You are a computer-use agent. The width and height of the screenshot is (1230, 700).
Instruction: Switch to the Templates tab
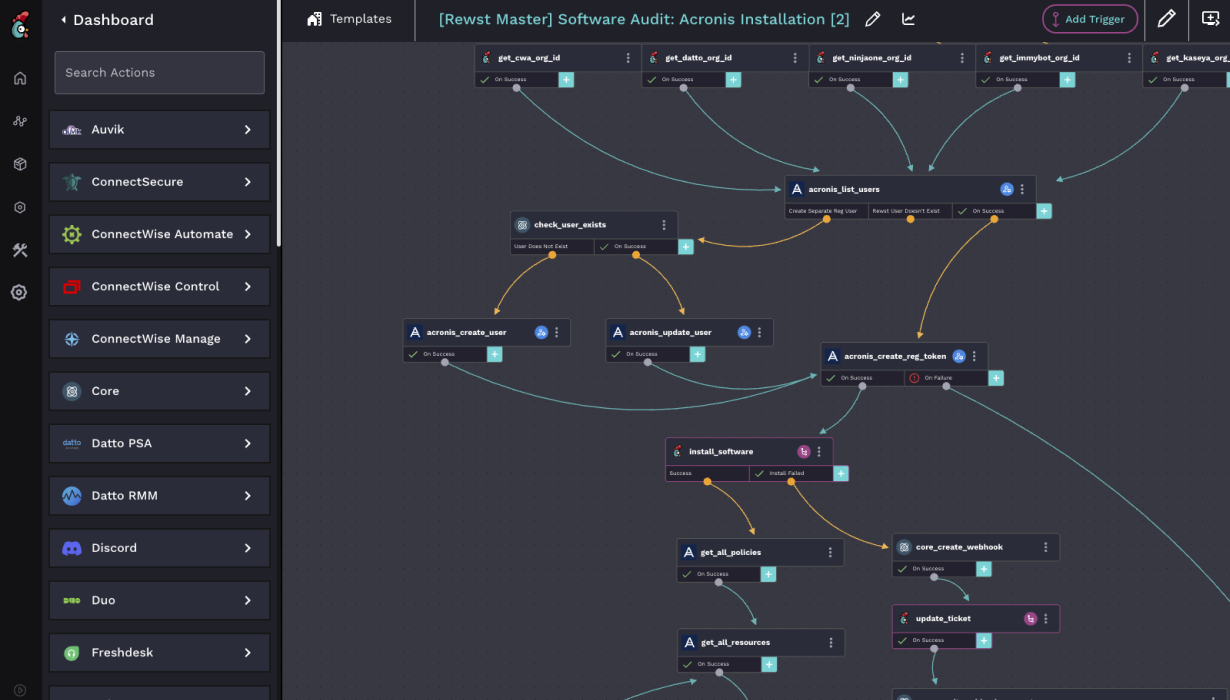(348, 19)
